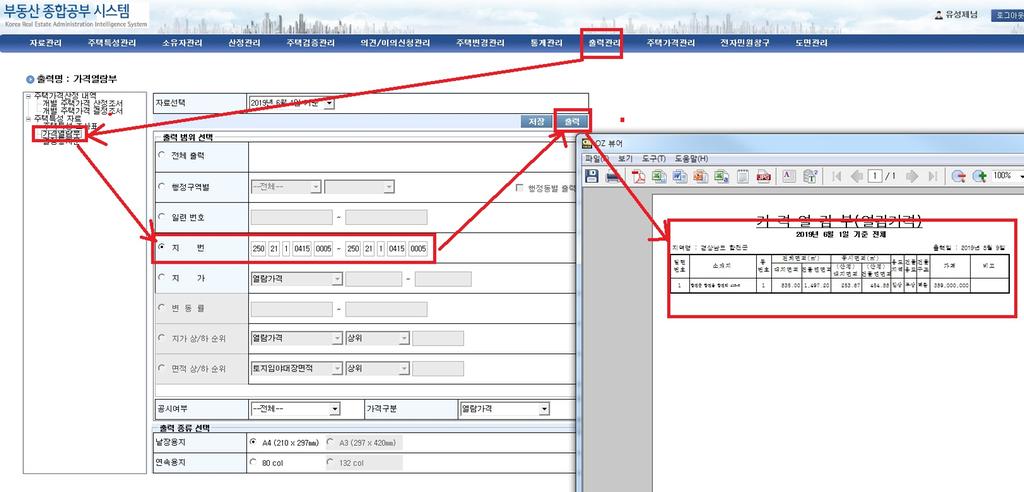Export report as PDF via red PDF icon
Screen dimensions: 1024x492
pos(637,176)
